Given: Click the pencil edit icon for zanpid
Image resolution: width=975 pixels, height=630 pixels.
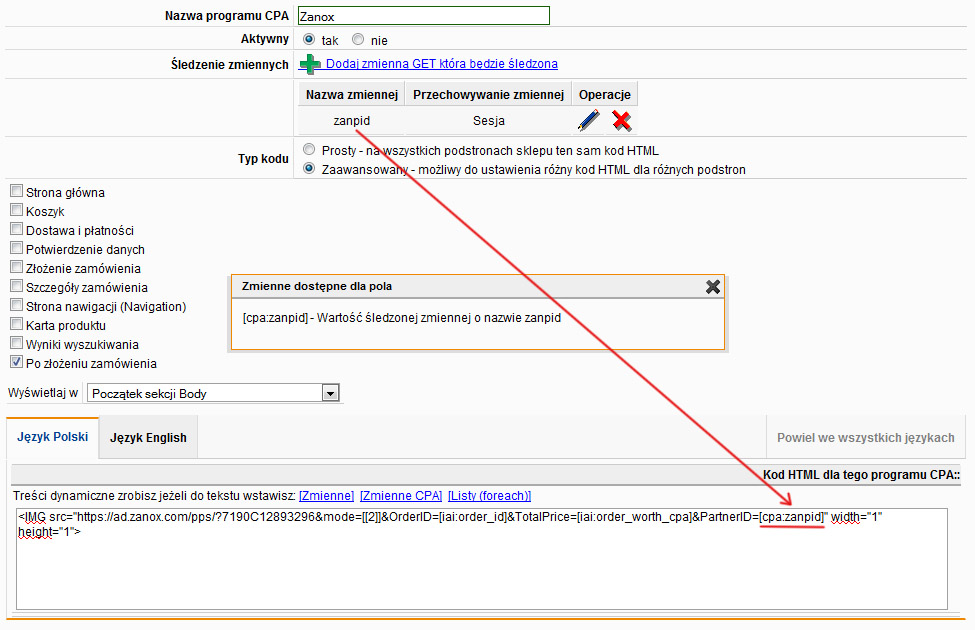Looking at the screenshot, I should [x=589, y=121].
